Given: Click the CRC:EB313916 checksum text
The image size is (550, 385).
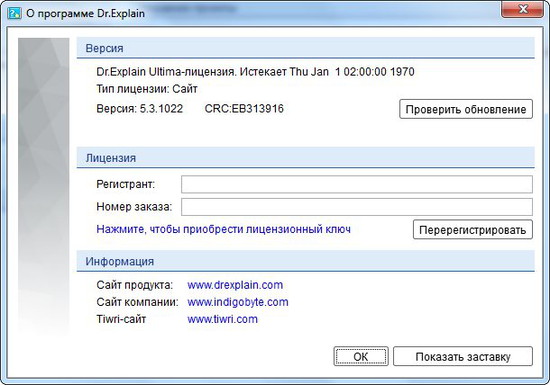Looking at the screenshot, I should [244, 109].
